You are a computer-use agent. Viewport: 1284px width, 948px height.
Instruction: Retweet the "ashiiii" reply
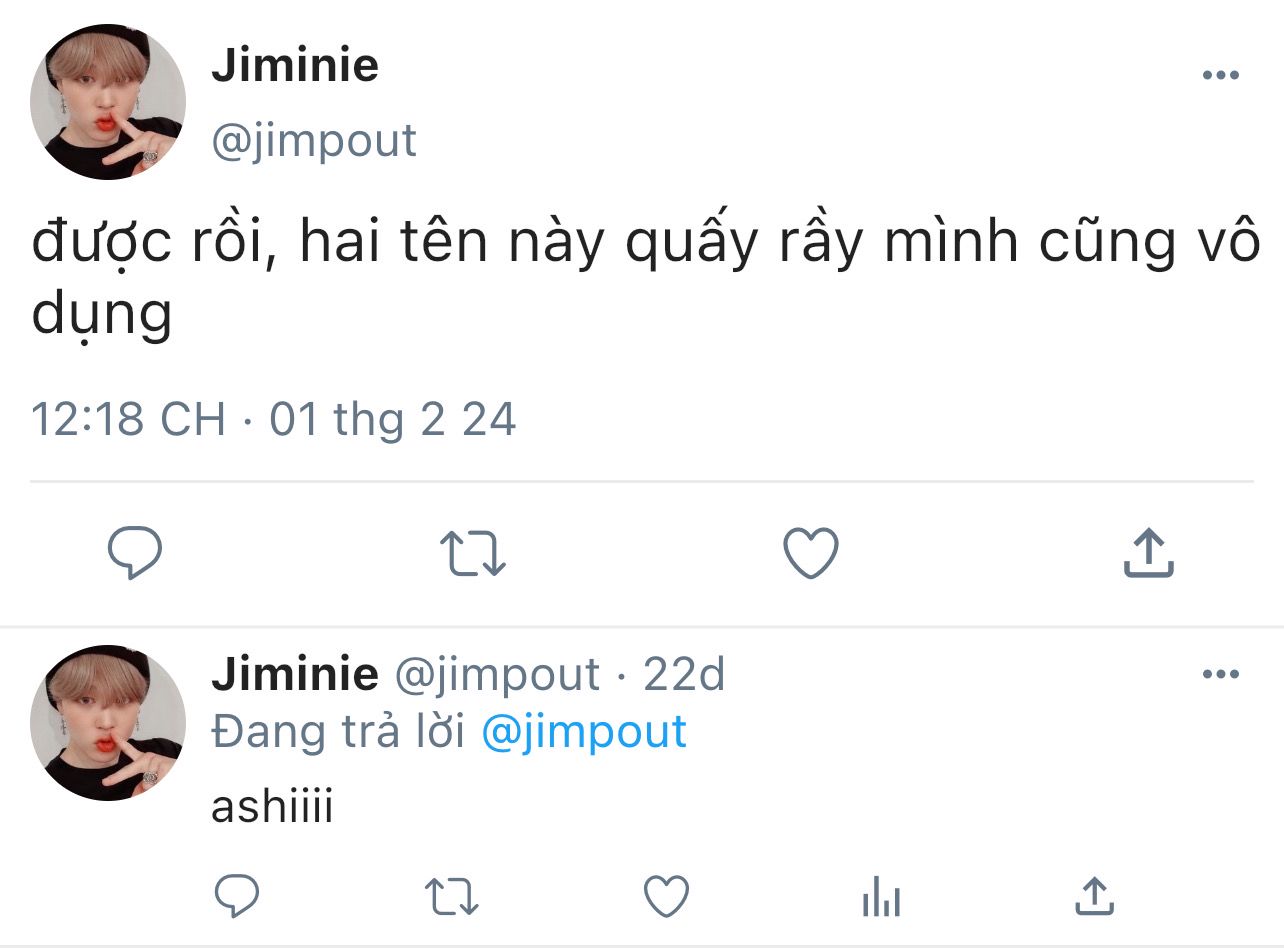452,896
